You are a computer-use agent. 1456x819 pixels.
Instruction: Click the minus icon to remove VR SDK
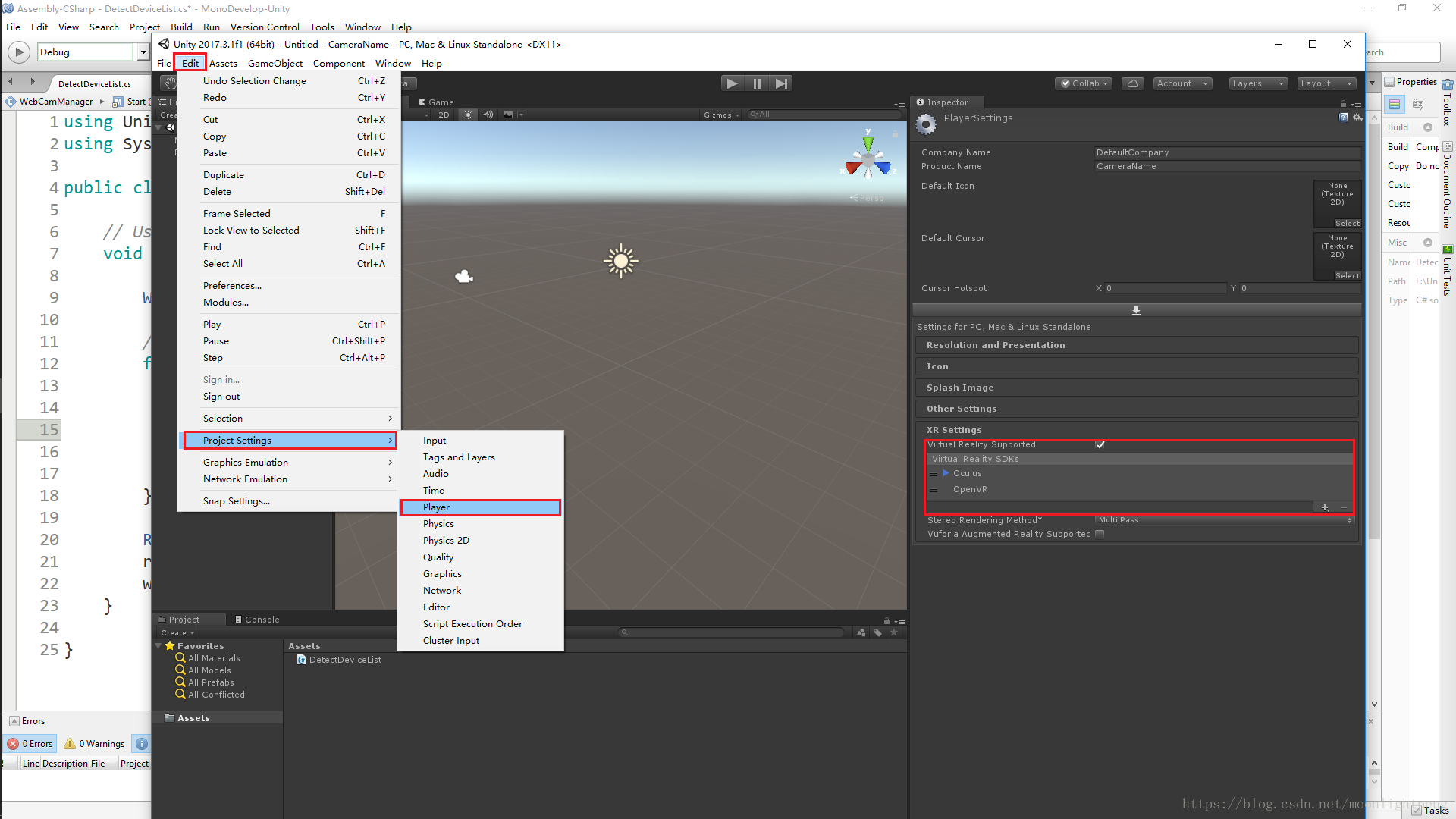coord(1344,507)
